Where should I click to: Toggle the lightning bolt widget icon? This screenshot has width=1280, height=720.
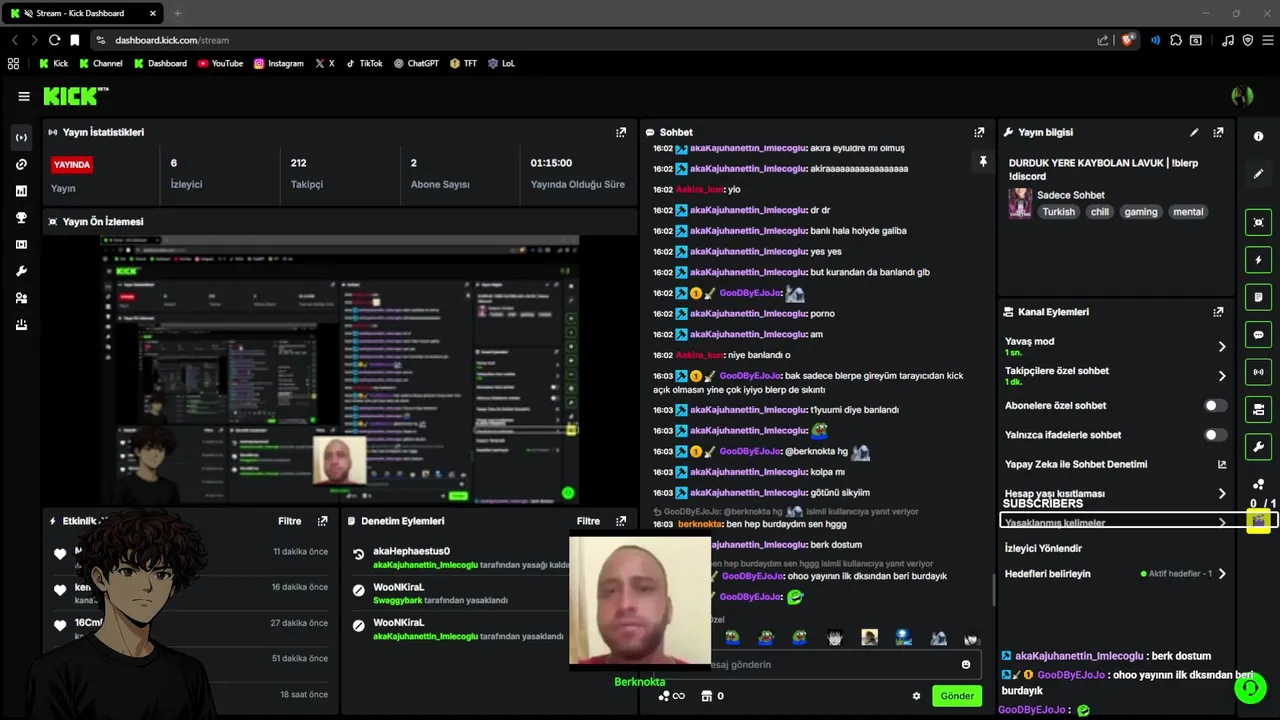click(x=1258, y=260)
